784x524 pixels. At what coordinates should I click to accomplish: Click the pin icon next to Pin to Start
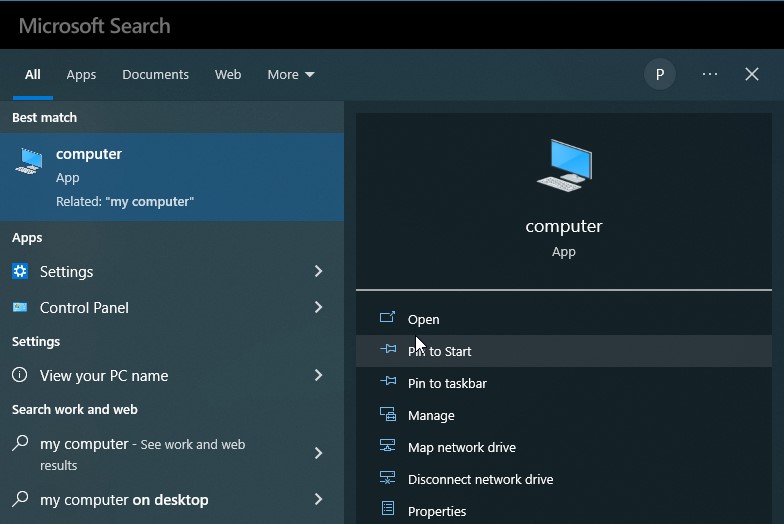click(388, 349)
